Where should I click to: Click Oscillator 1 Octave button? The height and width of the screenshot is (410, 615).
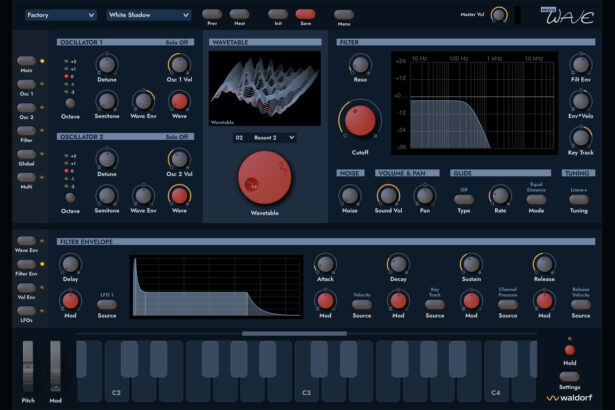[x=70, y=103]
